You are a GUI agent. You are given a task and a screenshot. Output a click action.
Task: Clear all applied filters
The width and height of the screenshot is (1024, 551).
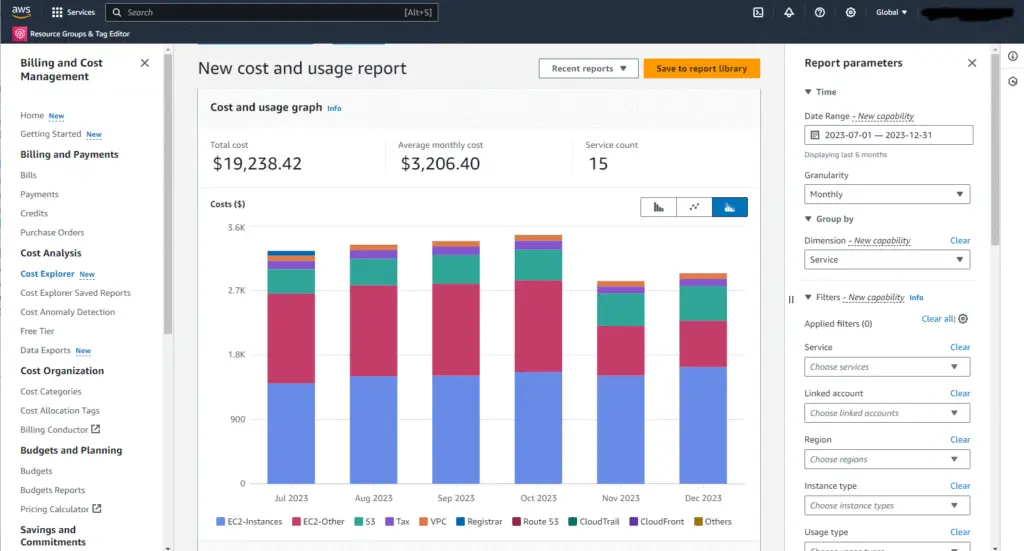938,319
